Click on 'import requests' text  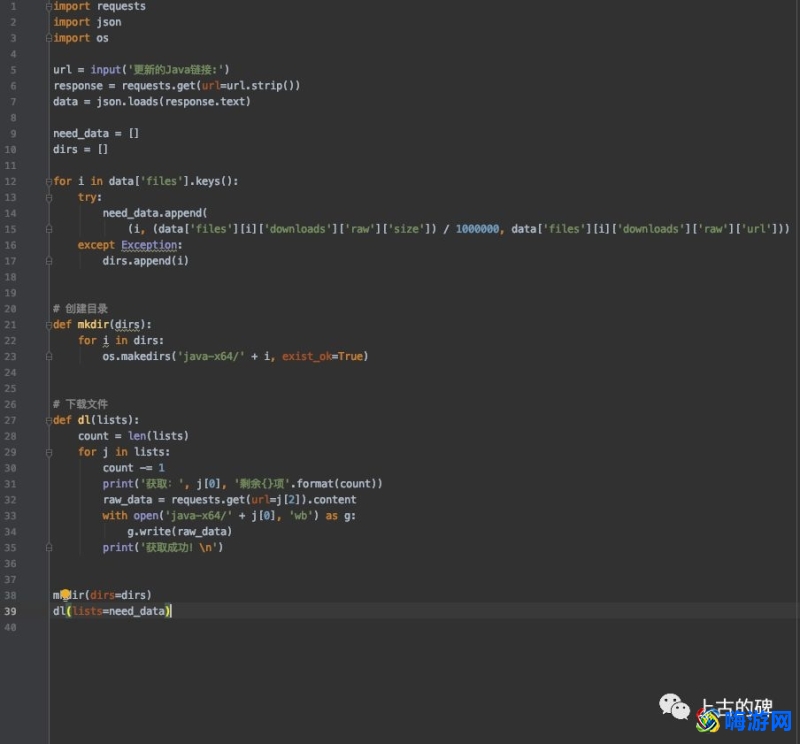(99, 7)
